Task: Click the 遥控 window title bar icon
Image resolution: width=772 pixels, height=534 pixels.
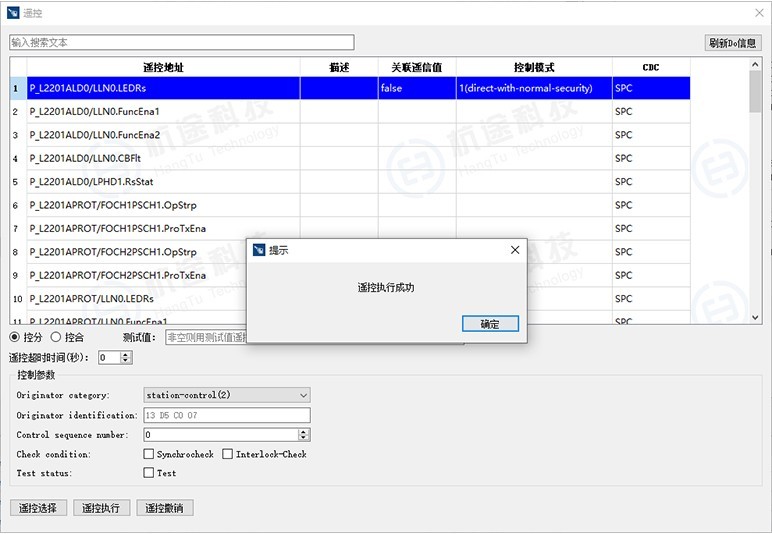Action: 14,13
